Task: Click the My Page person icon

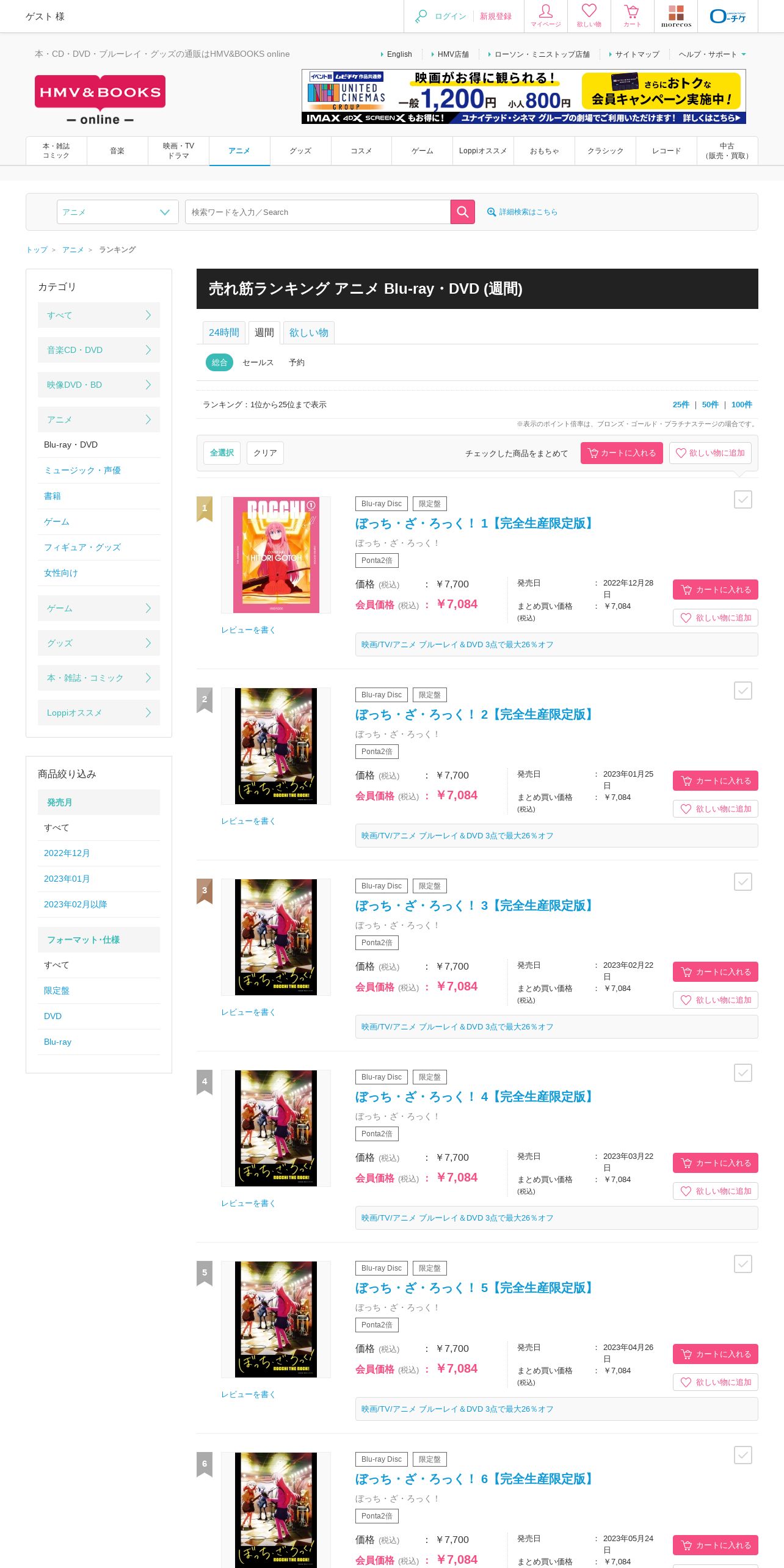Action: click(545, 16)
